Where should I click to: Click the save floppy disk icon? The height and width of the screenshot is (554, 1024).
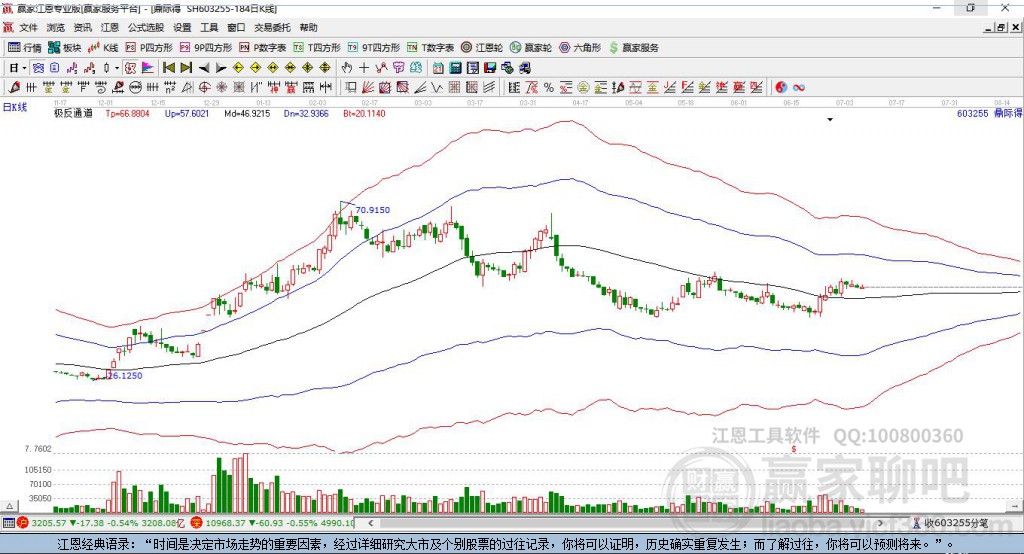pos(490,68)
